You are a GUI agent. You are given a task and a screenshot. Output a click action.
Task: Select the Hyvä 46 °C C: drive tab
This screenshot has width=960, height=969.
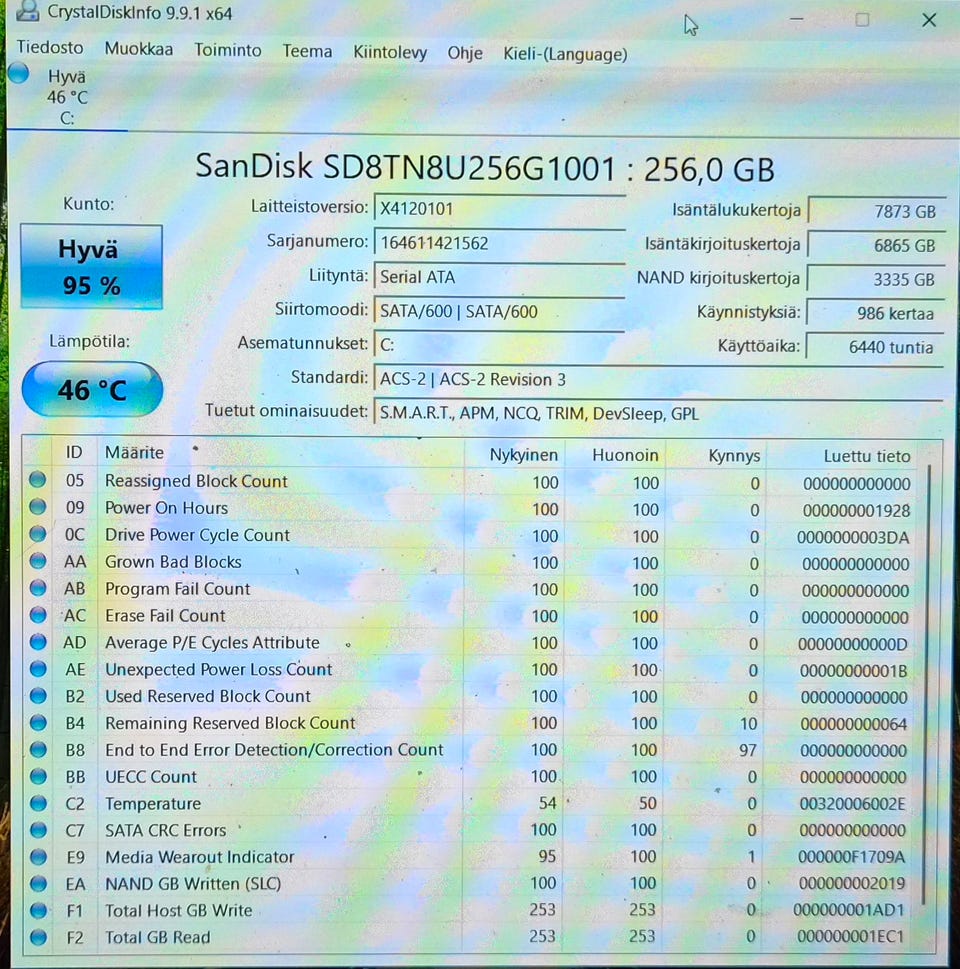(x=67, y=96)
